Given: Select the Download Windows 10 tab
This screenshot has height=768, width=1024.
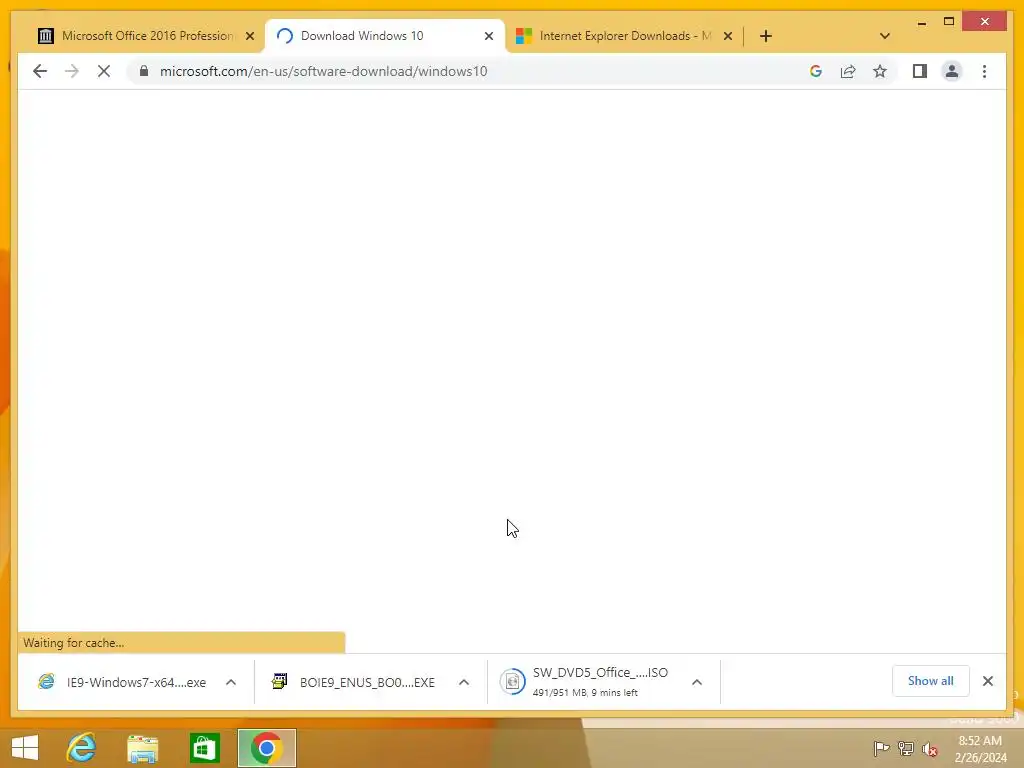Looking at the screenshot, I should click(384, 36).
